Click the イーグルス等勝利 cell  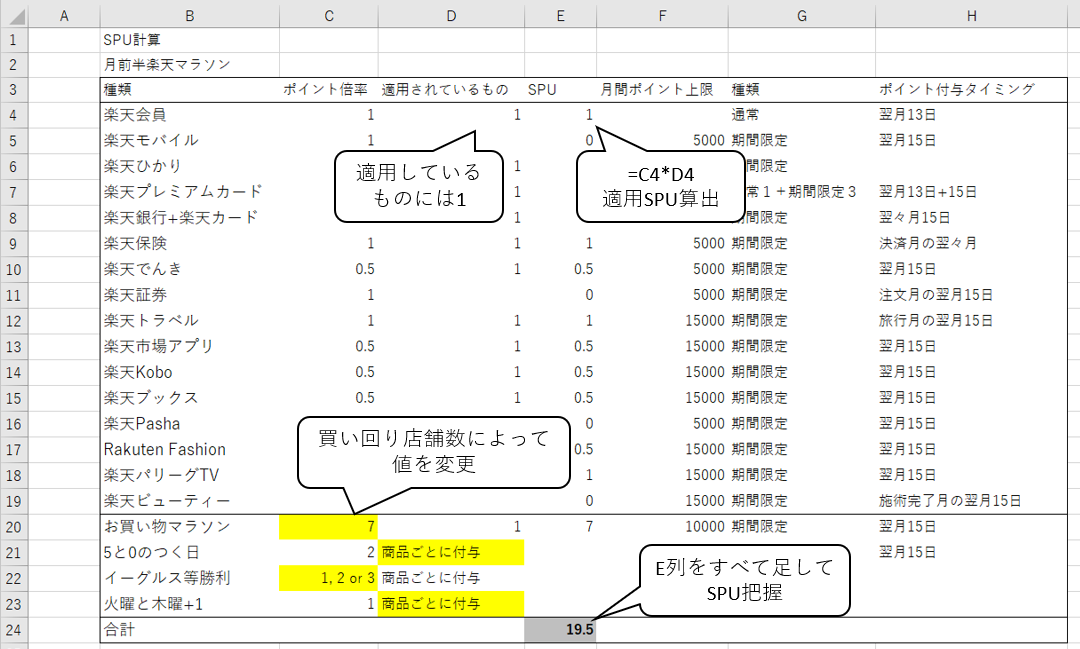(189, 578)
